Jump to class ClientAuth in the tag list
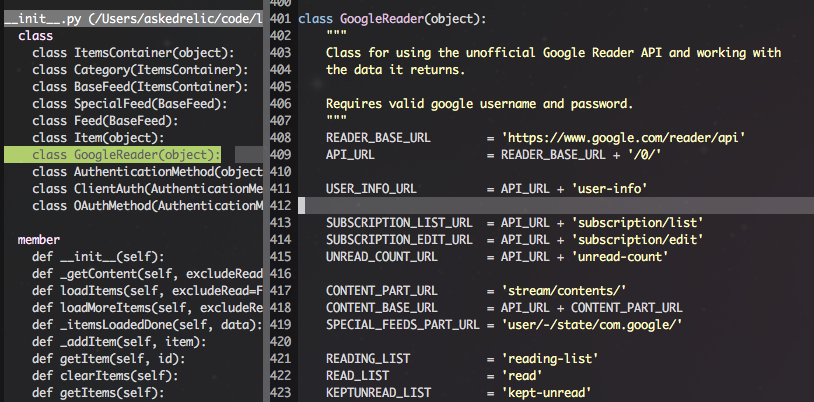Screen dimensions: 814x402 tap(147, 189)
